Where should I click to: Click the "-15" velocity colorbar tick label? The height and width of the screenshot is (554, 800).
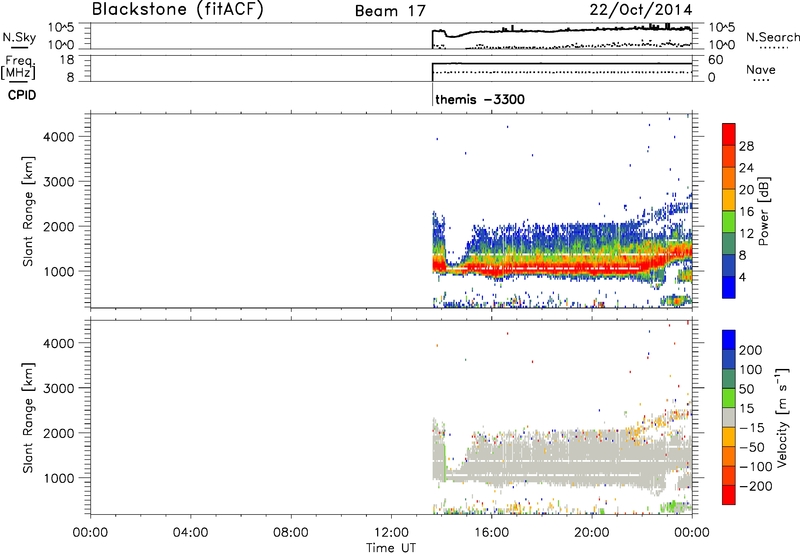[752, 427]
